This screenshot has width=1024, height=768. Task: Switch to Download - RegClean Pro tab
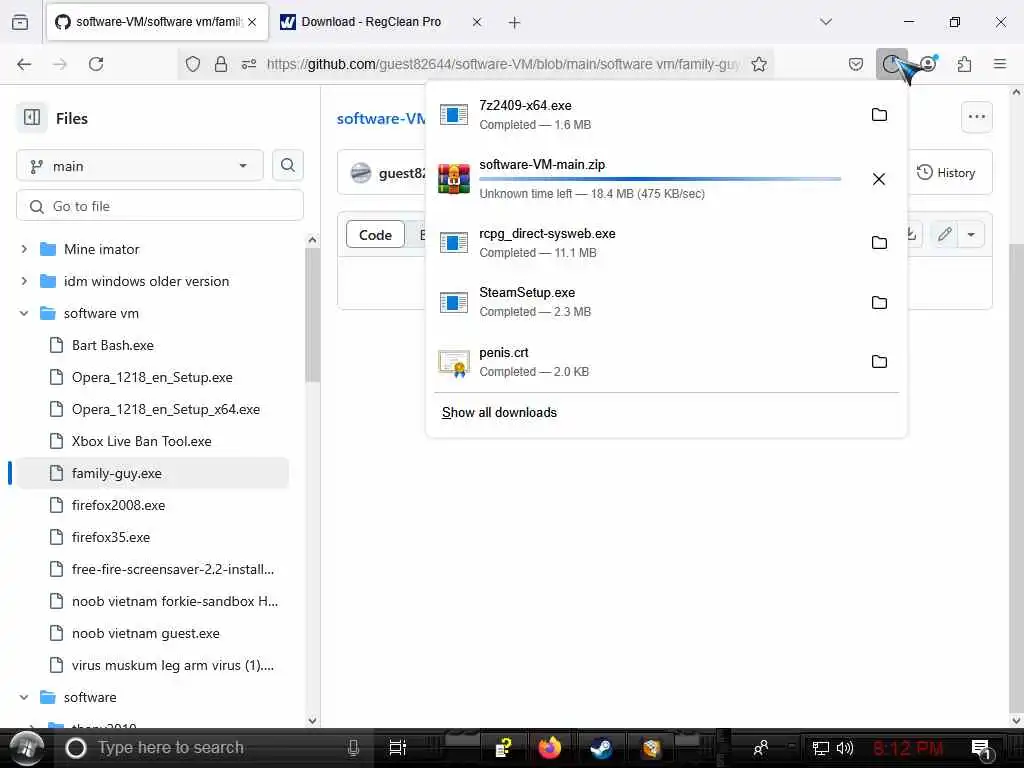point(371,22)
